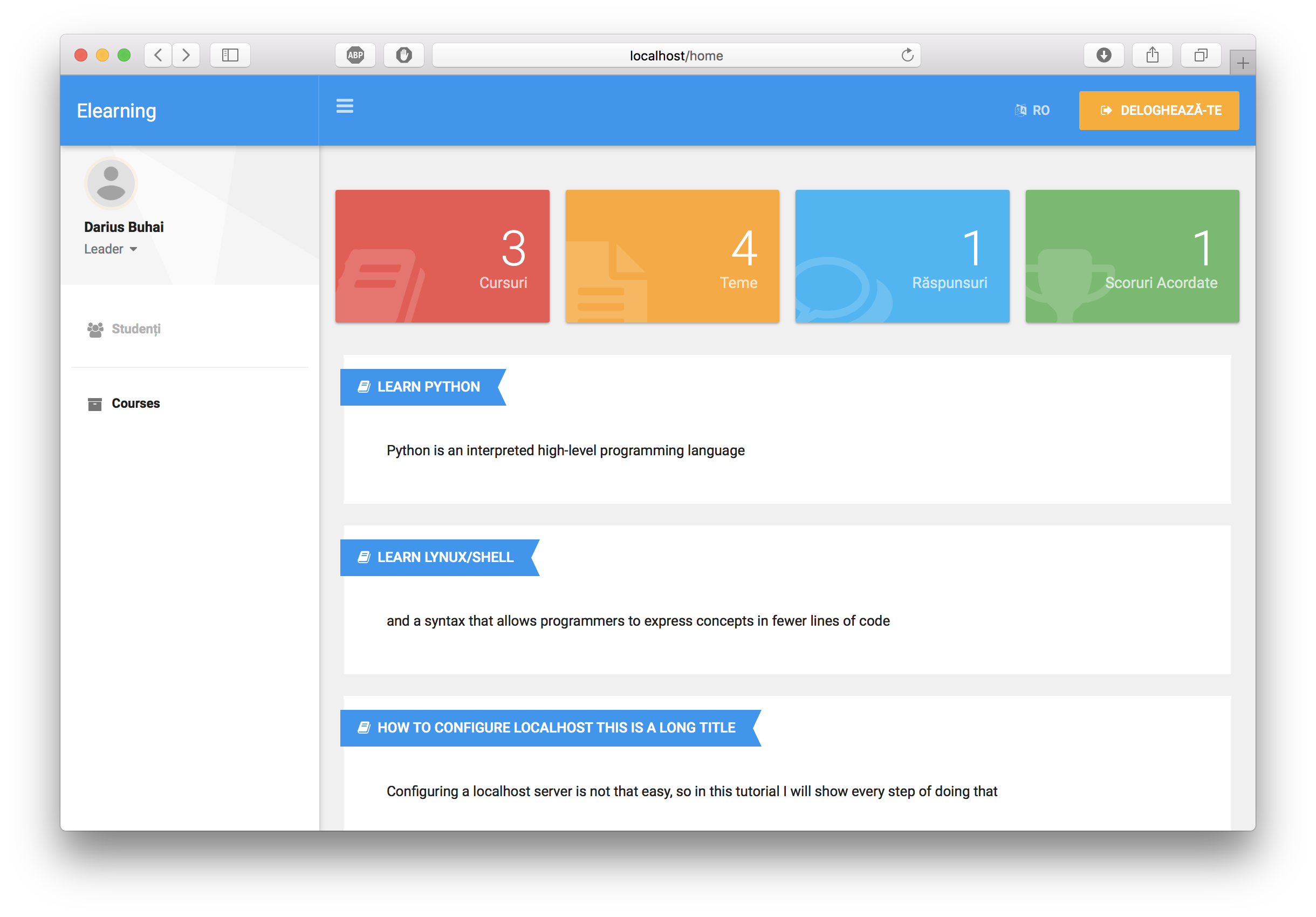
Task: Reload the localhost page
Action: click(907, 55)
